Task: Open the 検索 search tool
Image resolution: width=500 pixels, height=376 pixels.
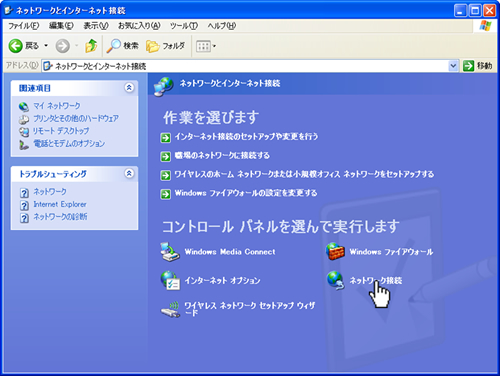Action: (x=122, y=46)
